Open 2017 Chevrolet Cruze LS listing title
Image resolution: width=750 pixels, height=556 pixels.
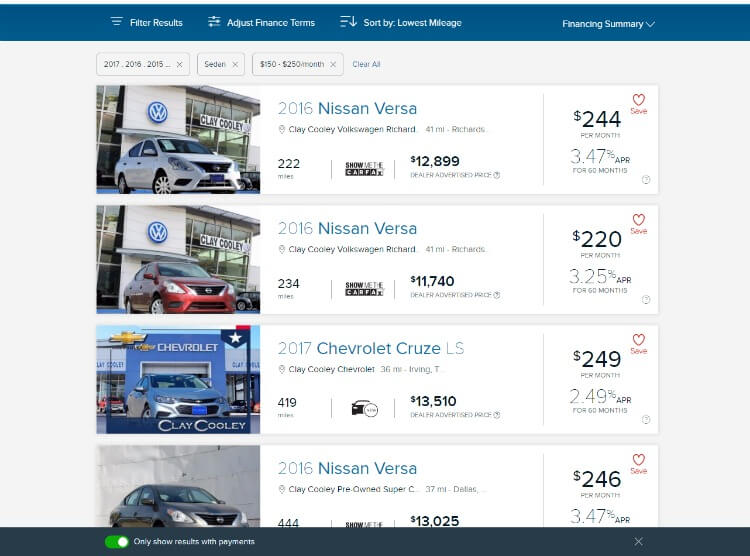coord(371,348)
